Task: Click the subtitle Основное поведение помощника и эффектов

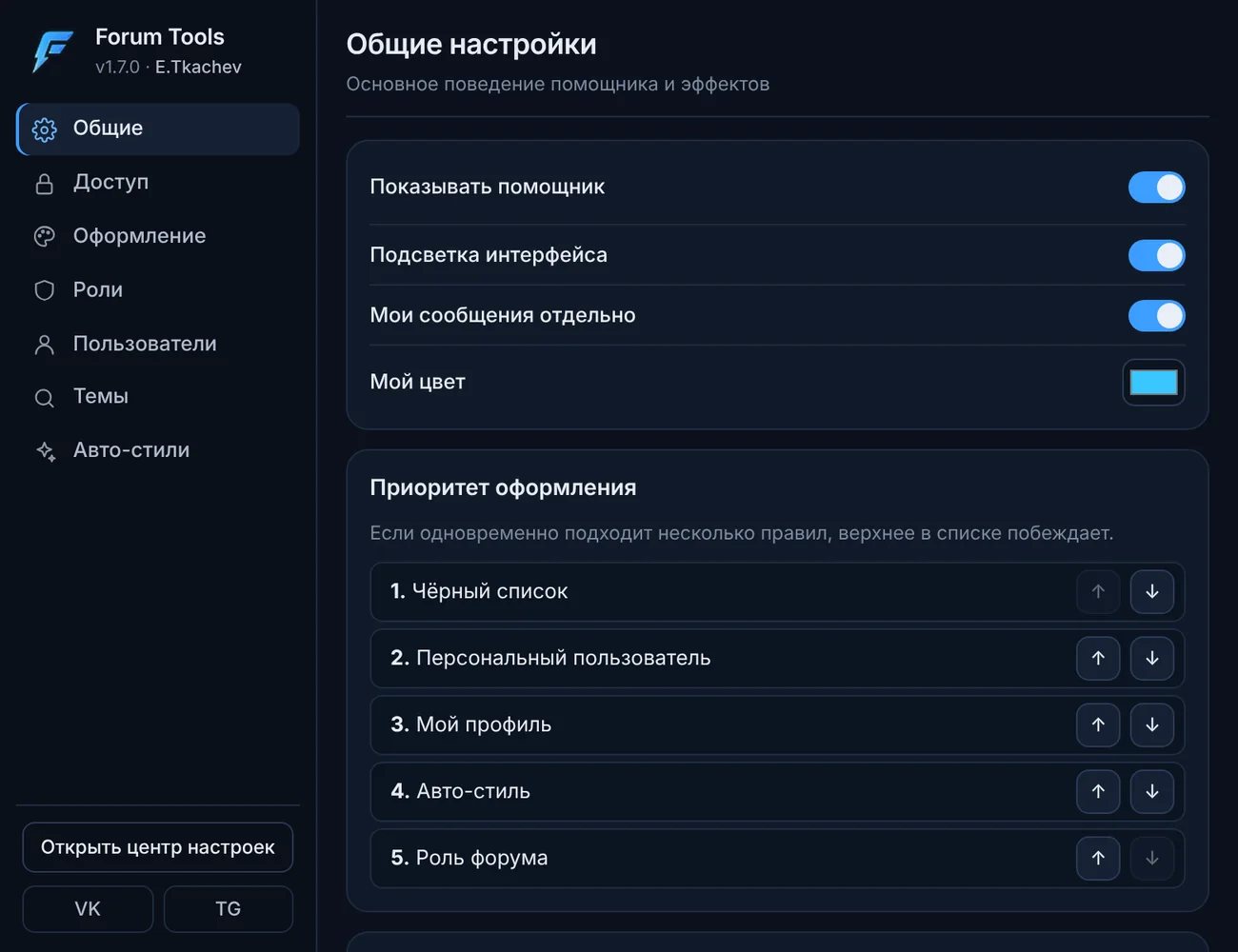Action: (x=558, y=85)
